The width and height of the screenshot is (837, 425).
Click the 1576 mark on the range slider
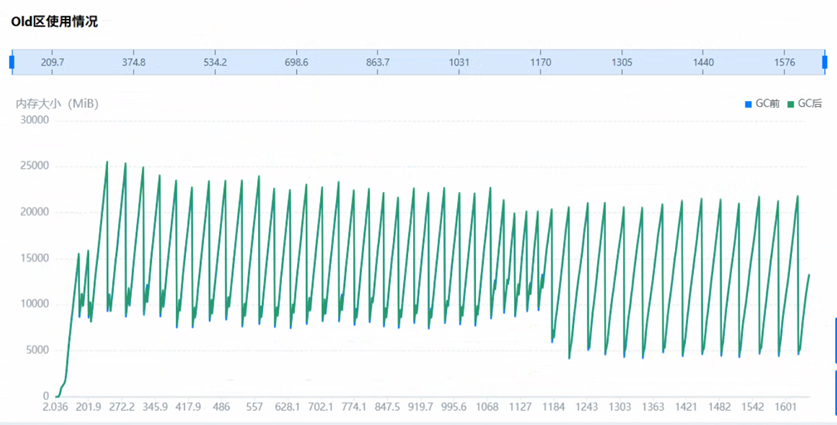click(x=784, y=62)
